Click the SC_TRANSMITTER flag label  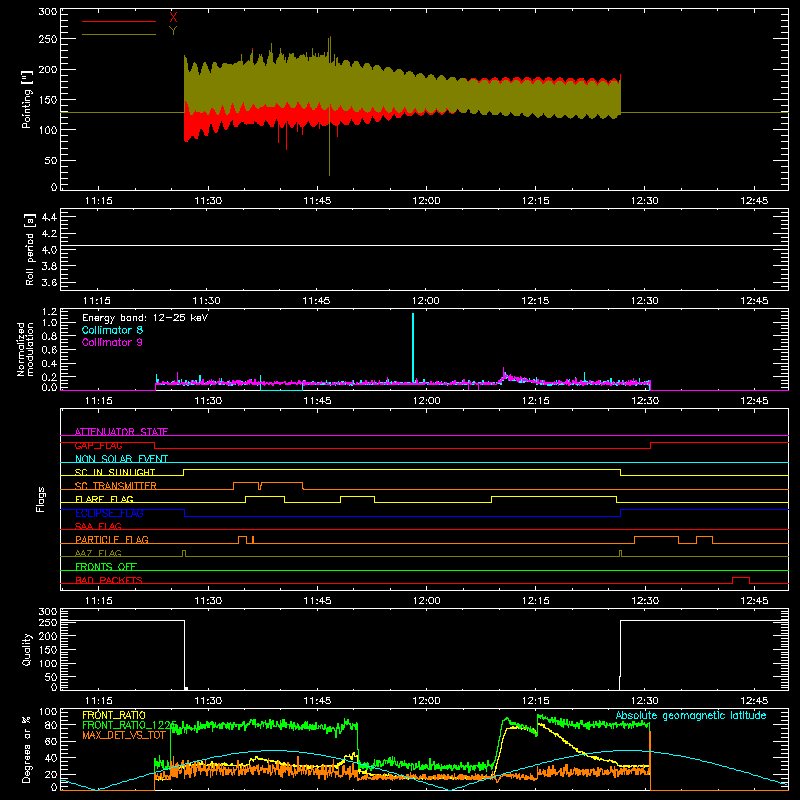click(x=115, y=486)
